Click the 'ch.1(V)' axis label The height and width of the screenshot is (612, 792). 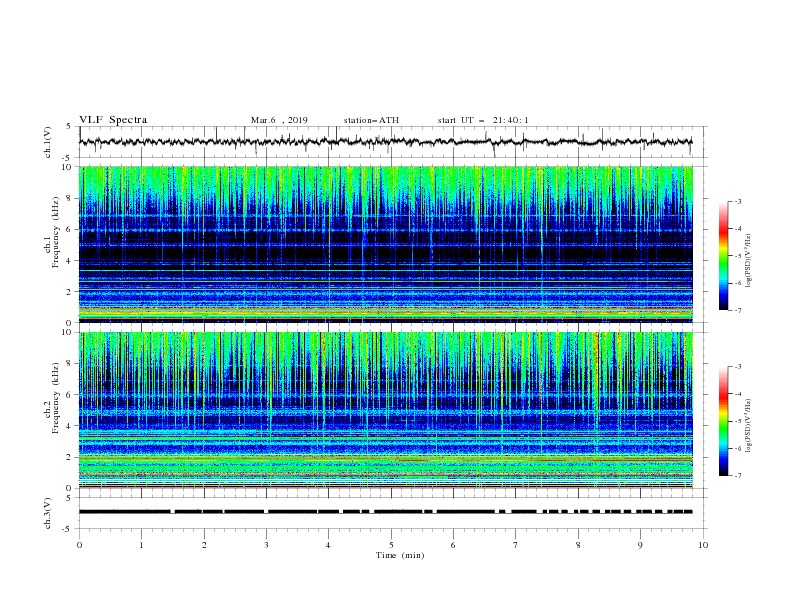tap(48, 142)
